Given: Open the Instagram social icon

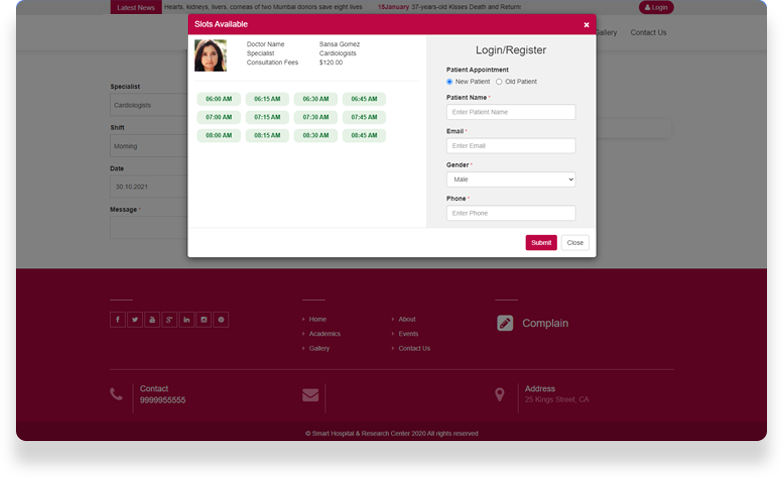Looking at the screenshot, I should pos(204,320).
